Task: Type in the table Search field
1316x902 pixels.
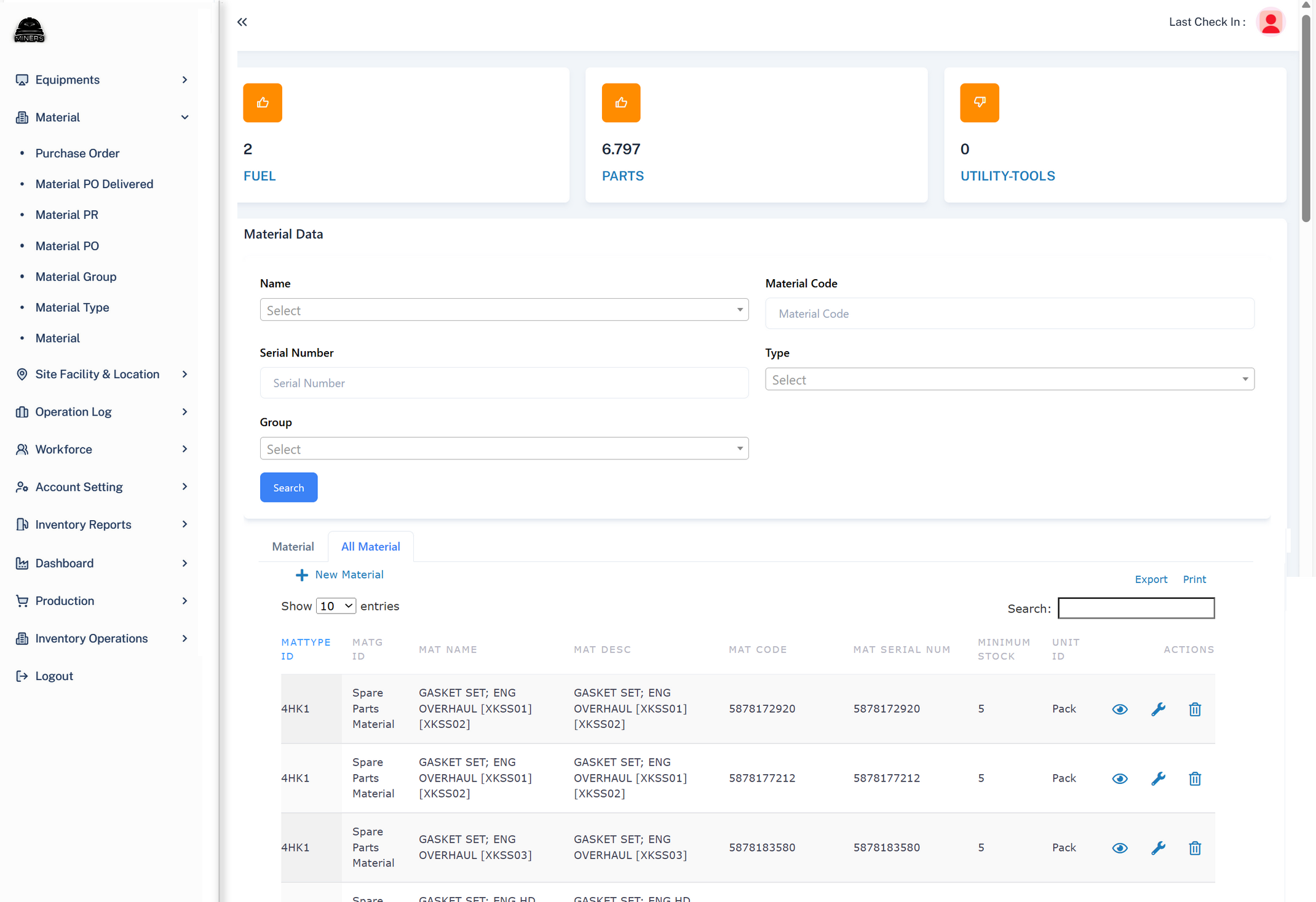Action: pos(1135,608)
